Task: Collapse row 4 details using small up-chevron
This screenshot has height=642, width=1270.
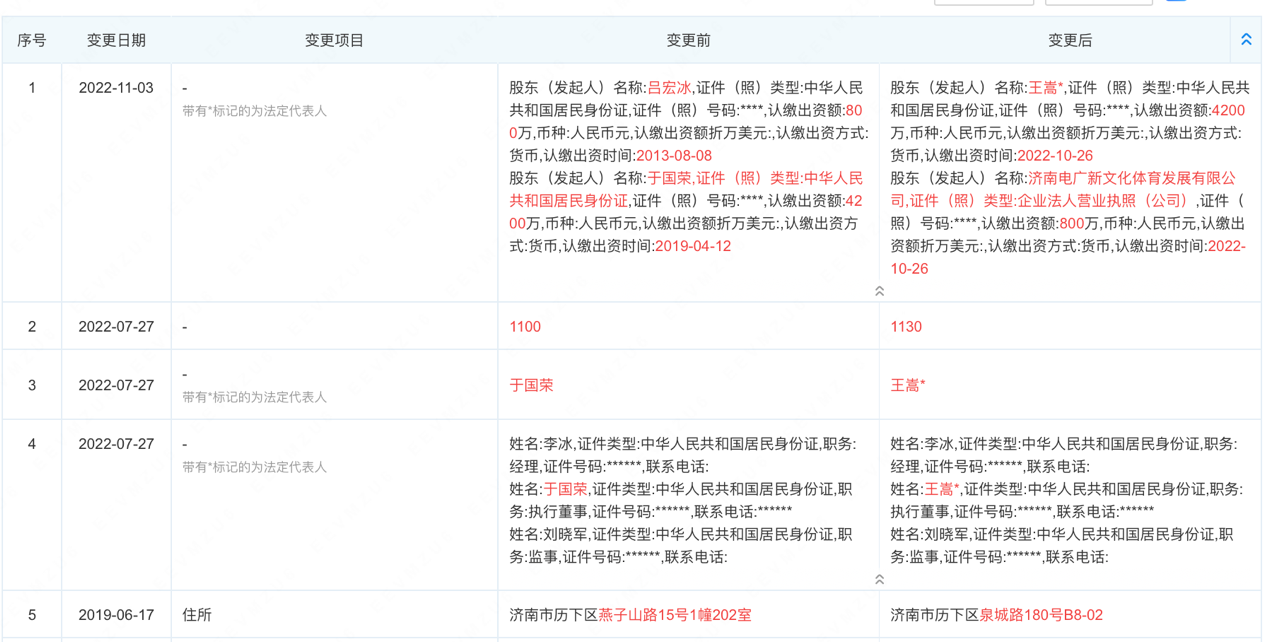Action: pos(879,579)
